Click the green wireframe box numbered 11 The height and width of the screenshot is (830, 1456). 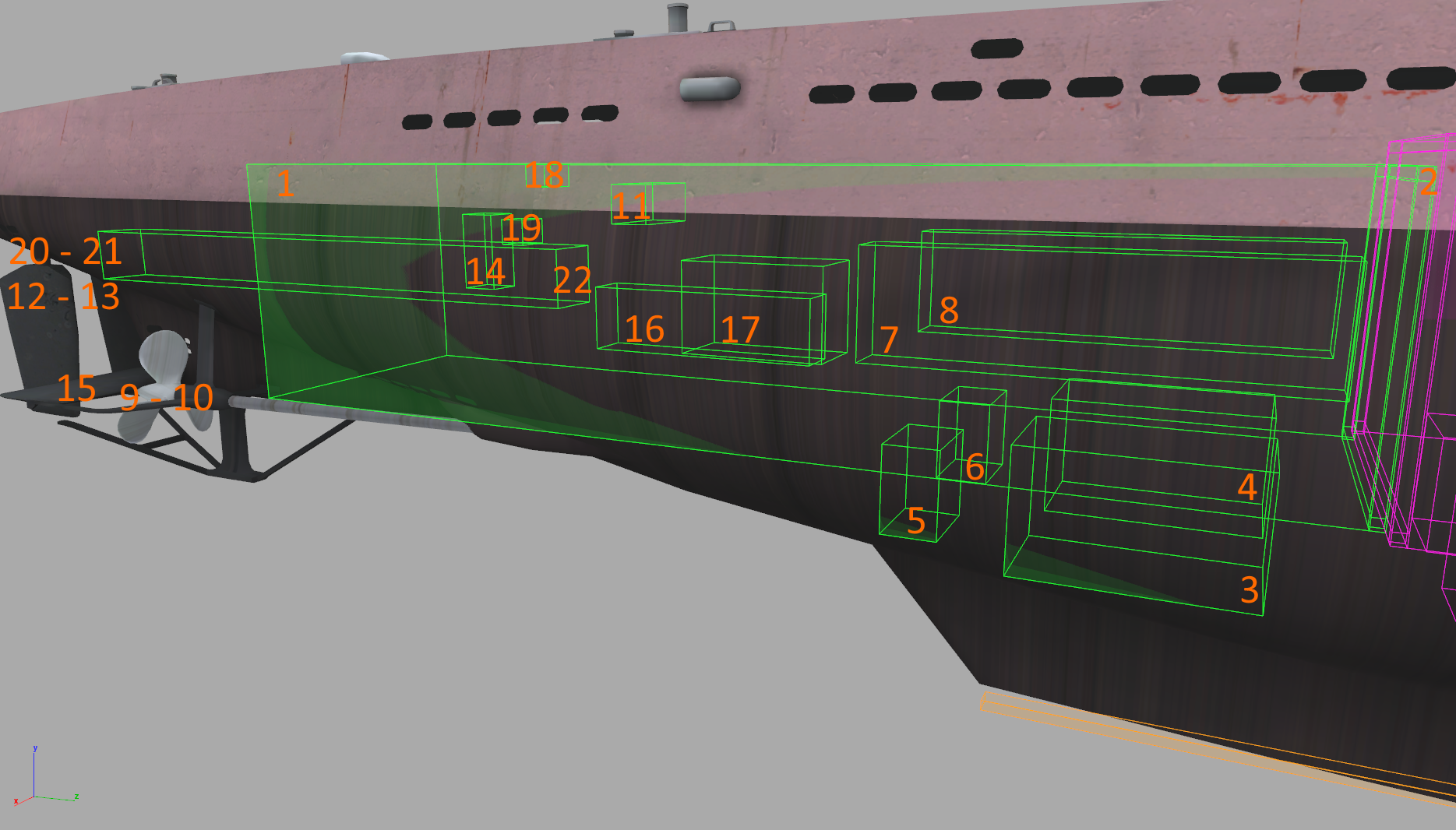[648, 203]
